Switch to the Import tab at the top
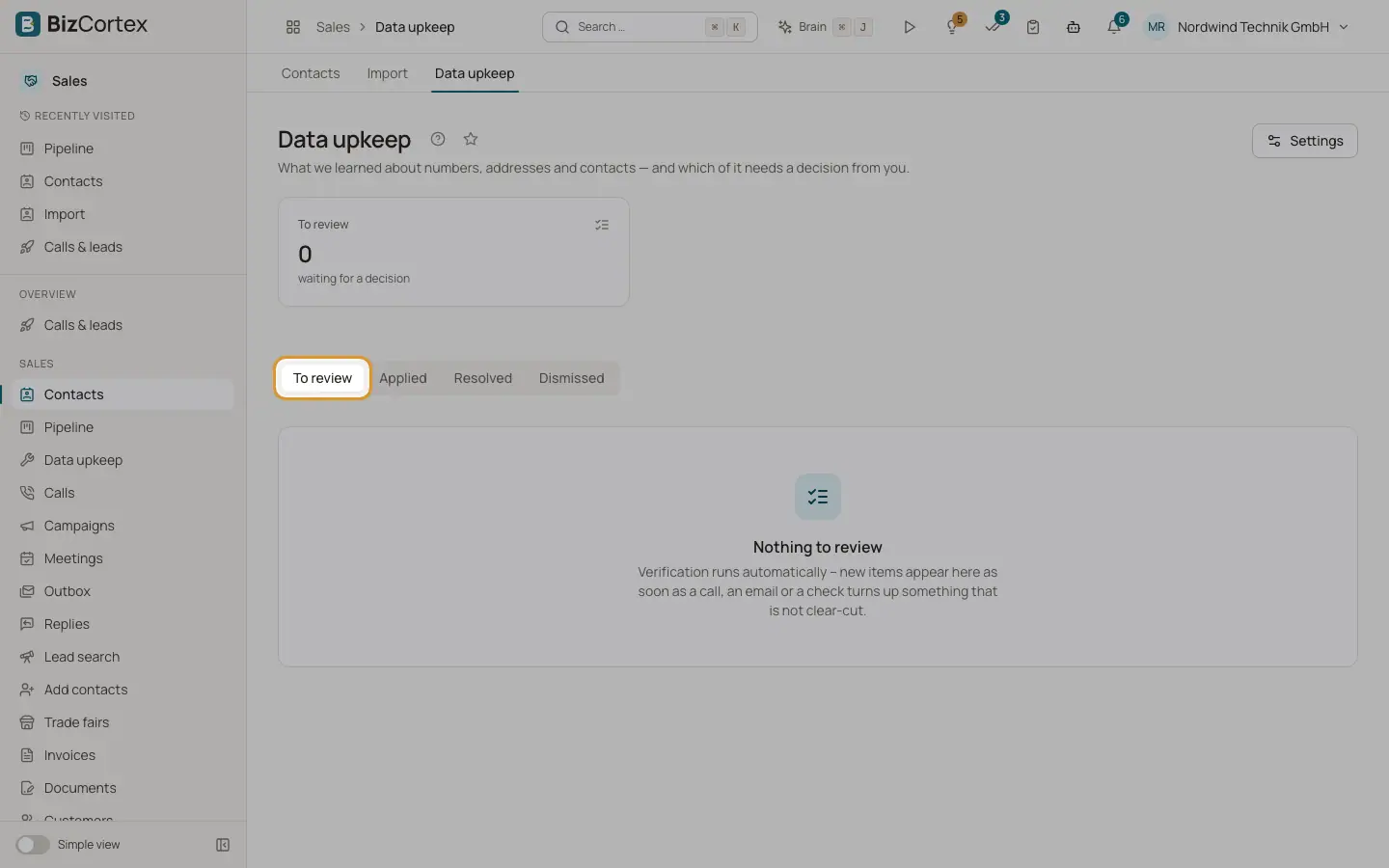This screenshot has height=868, width=1389. coord(387,73)
